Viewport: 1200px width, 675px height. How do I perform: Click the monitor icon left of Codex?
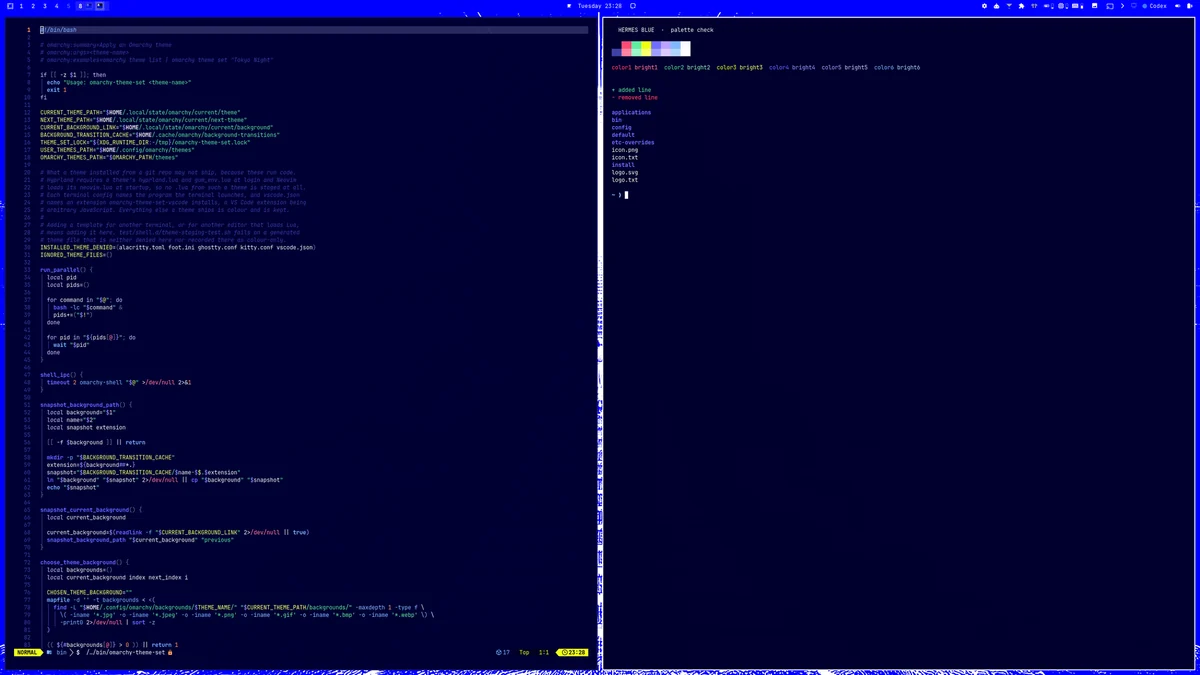pyautogui.click(x=1134, y=6)
